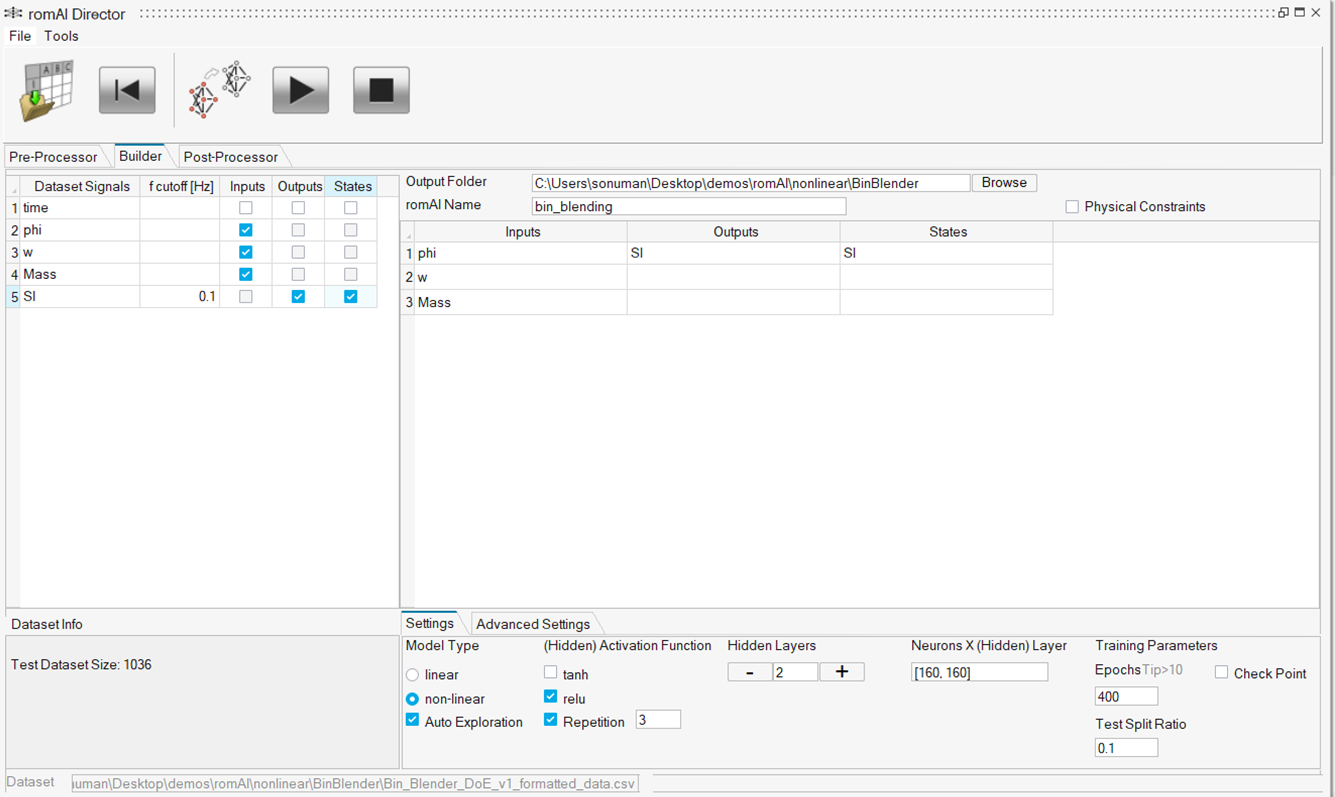Decrease hidden layers with minus button
Viewport: 1335px width, 797px height.
pyautogui.click(x=749, y=672)
